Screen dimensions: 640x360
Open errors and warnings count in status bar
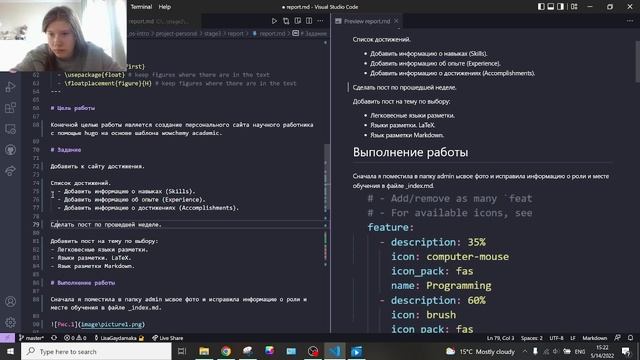pos(75,338)
